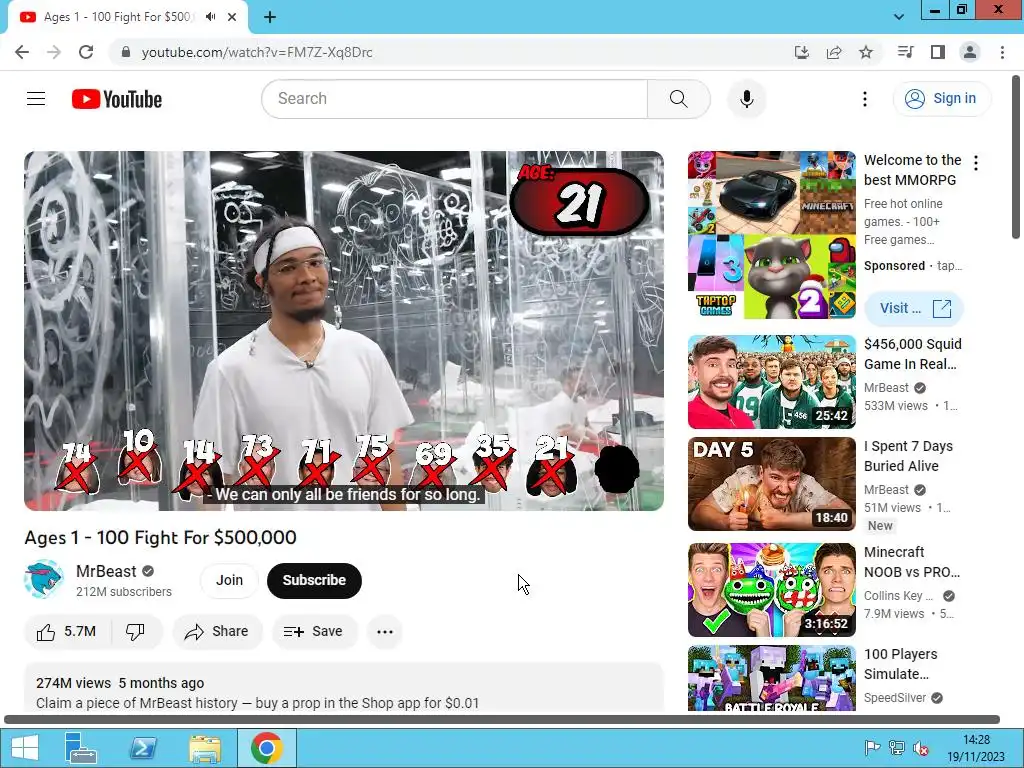This screenshot has width=1024, height=768.
Task: Bookmark this tab with star icon
Action: point(866,52)
